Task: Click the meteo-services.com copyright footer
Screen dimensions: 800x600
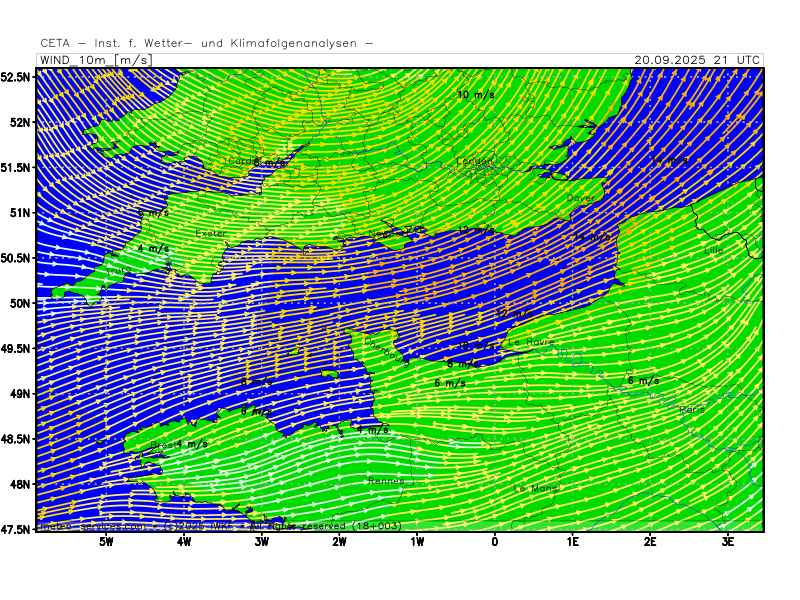Action: click(221, 526)
